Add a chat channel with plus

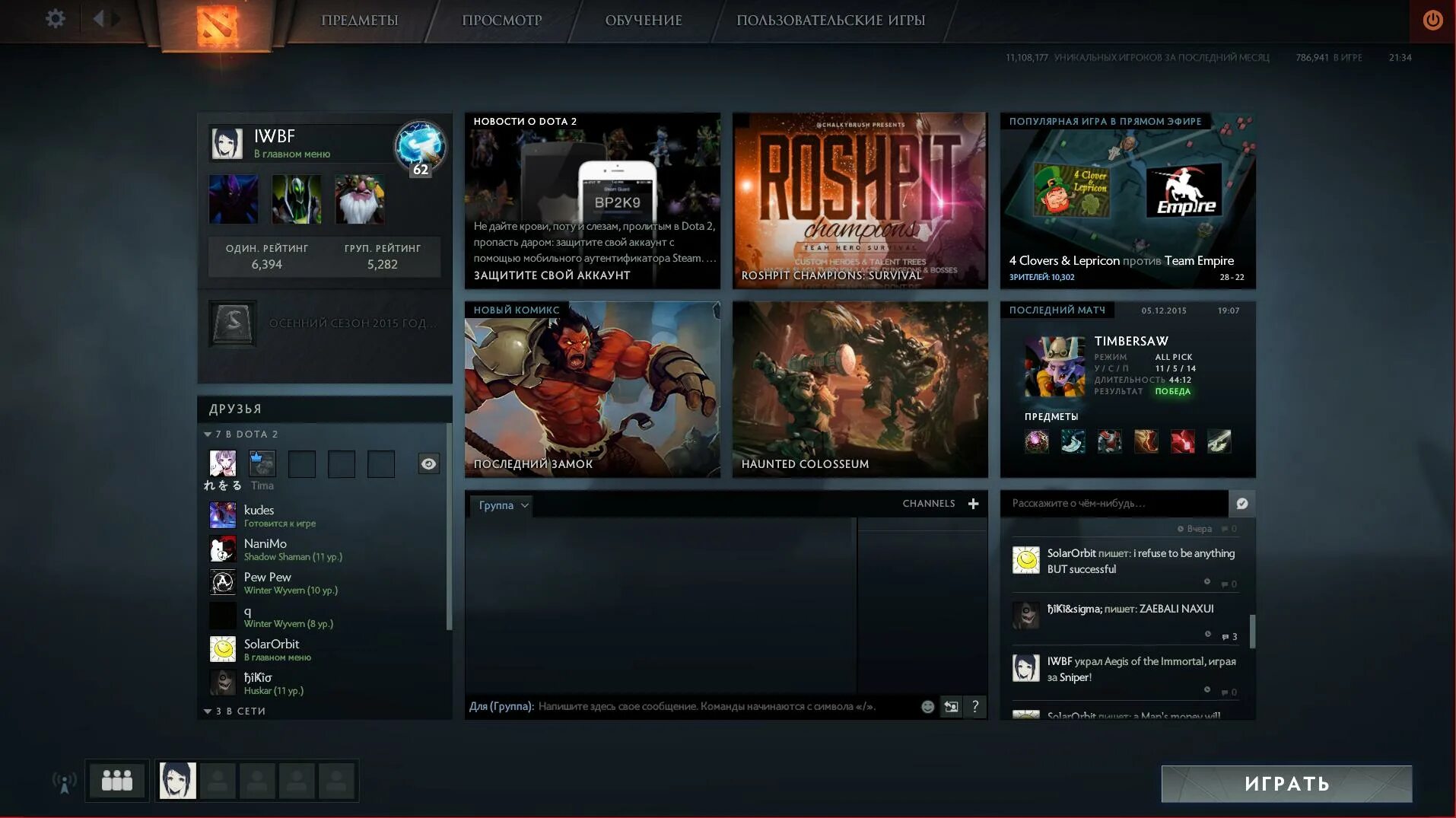(x=973, y=504)
